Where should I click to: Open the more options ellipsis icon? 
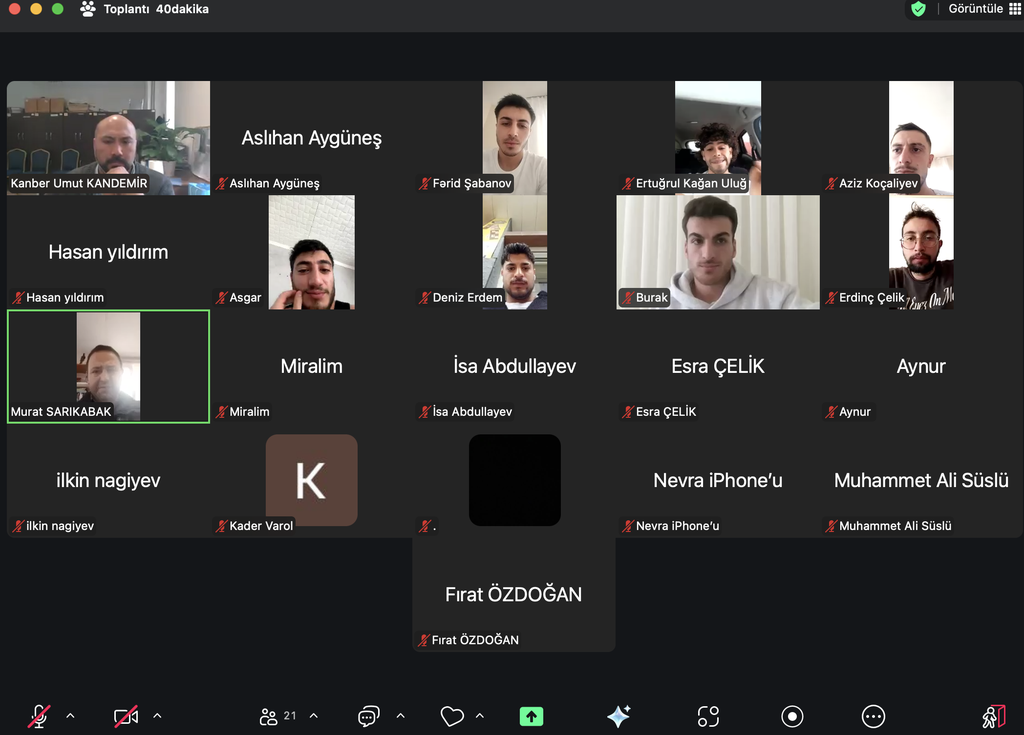point(873,716)
